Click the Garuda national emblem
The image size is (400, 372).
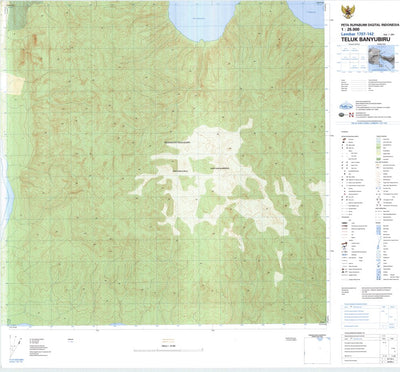click(348, 12)
